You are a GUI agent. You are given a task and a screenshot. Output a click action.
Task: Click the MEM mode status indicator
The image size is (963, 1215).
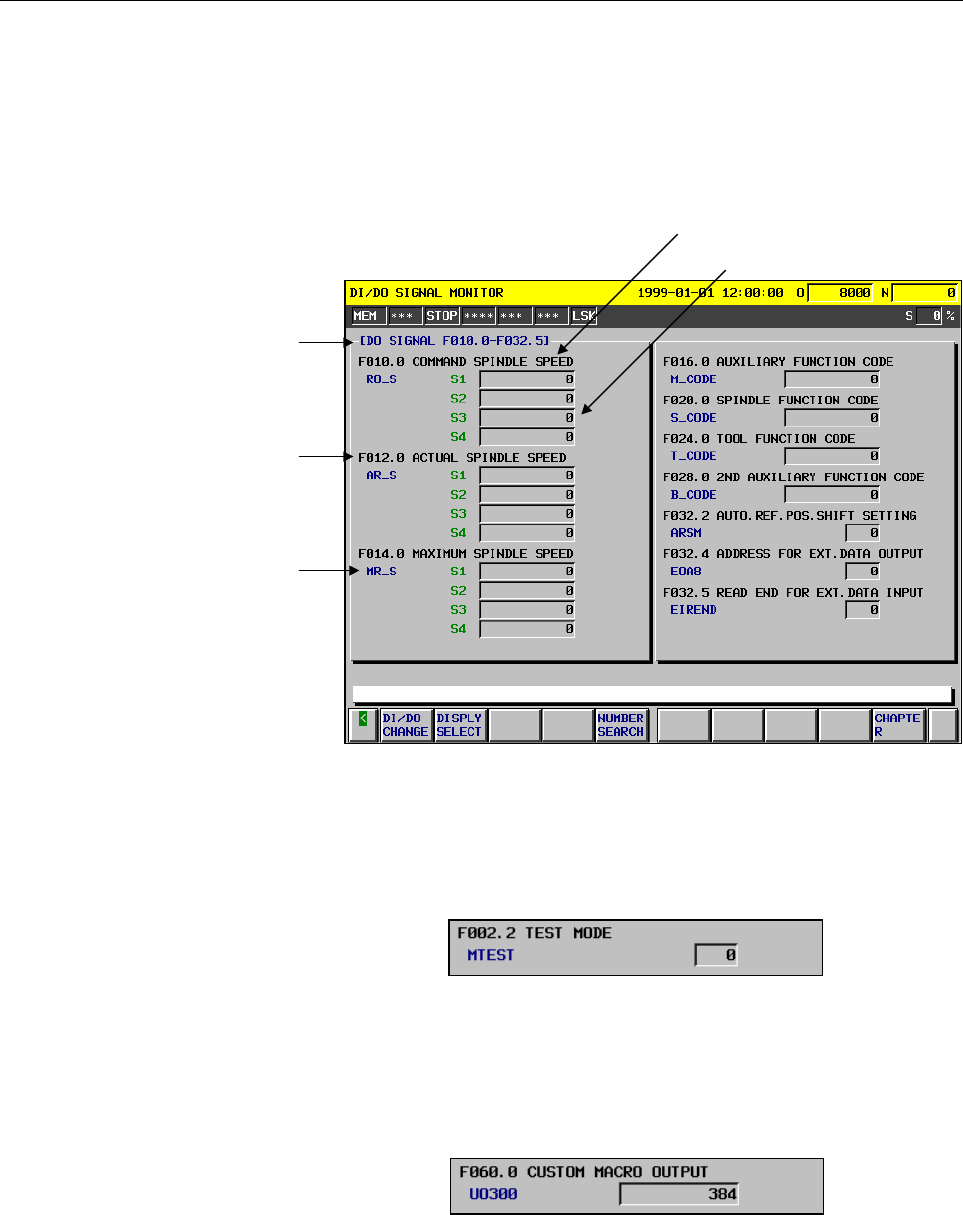point(365,316)
